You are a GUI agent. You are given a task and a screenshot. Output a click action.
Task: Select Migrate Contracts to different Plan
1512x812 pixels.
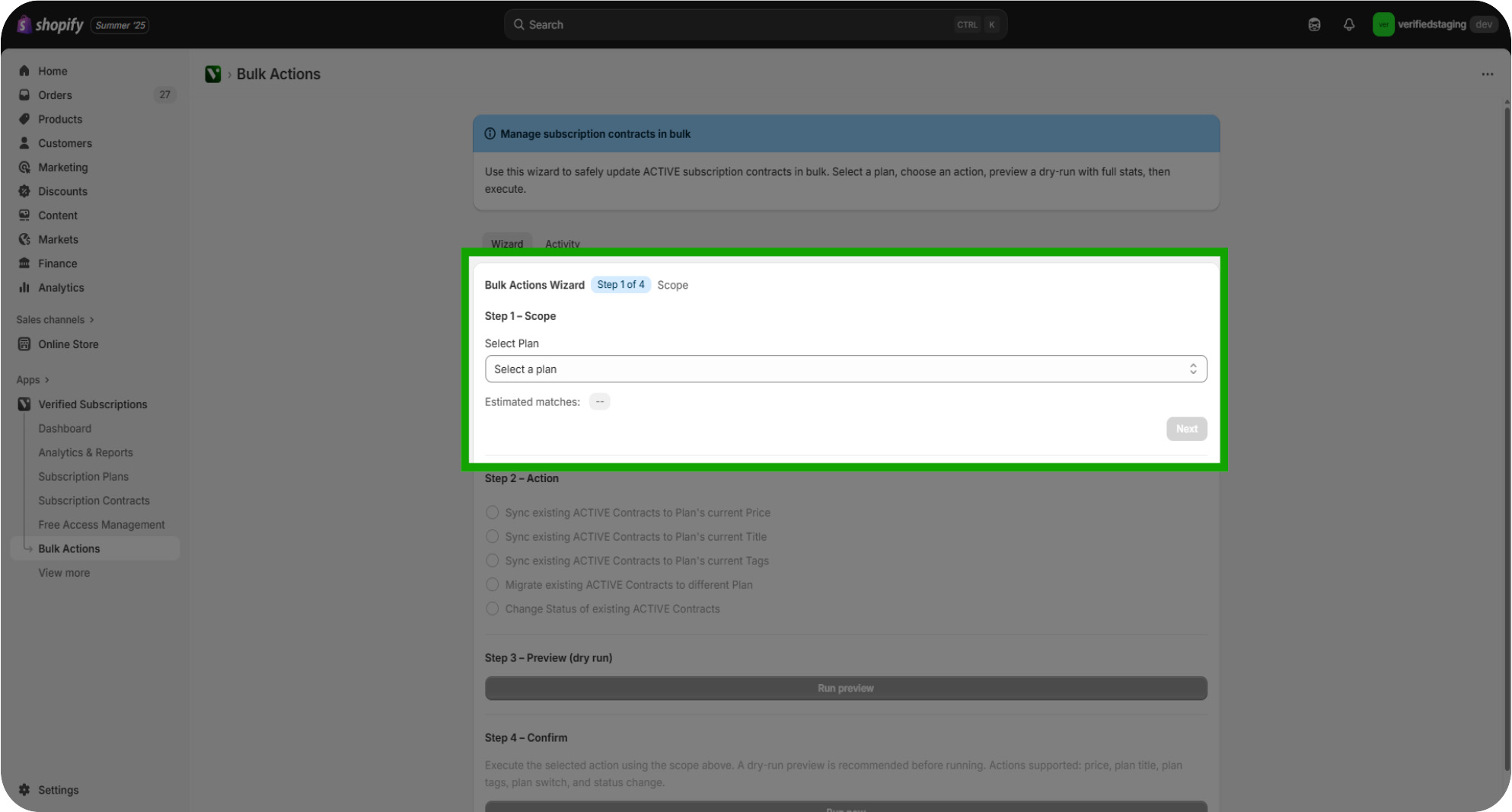493,585
